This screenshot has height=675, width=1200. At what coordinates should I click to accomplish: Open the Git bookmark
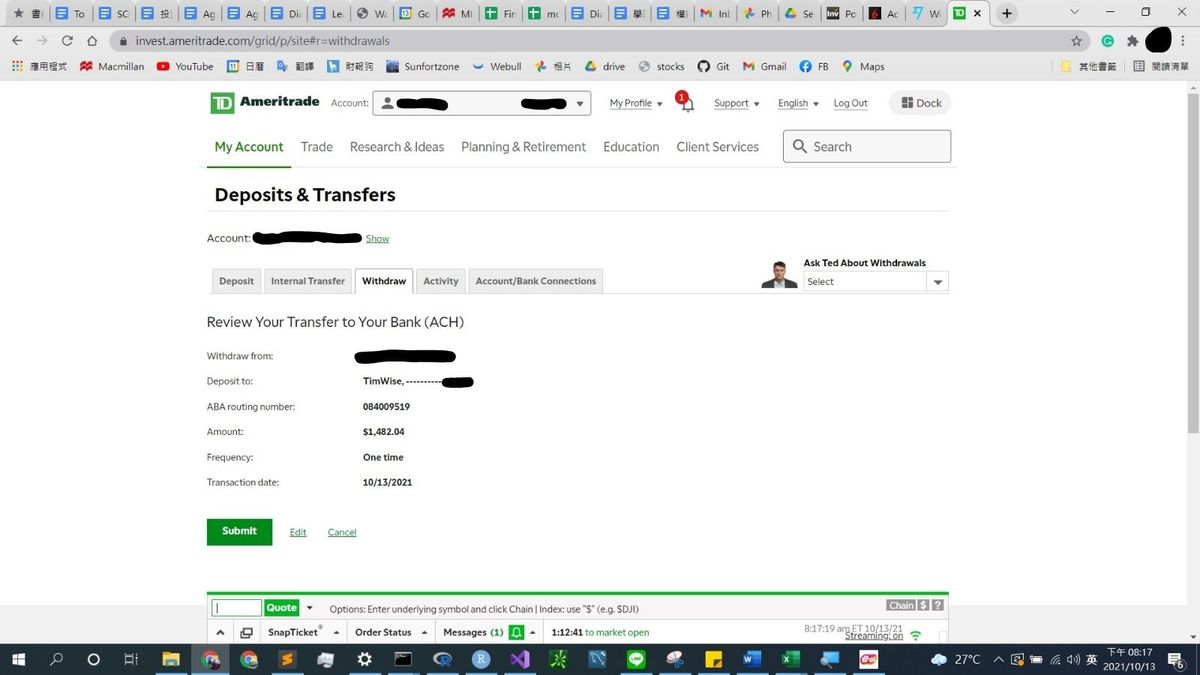point(714,66)
